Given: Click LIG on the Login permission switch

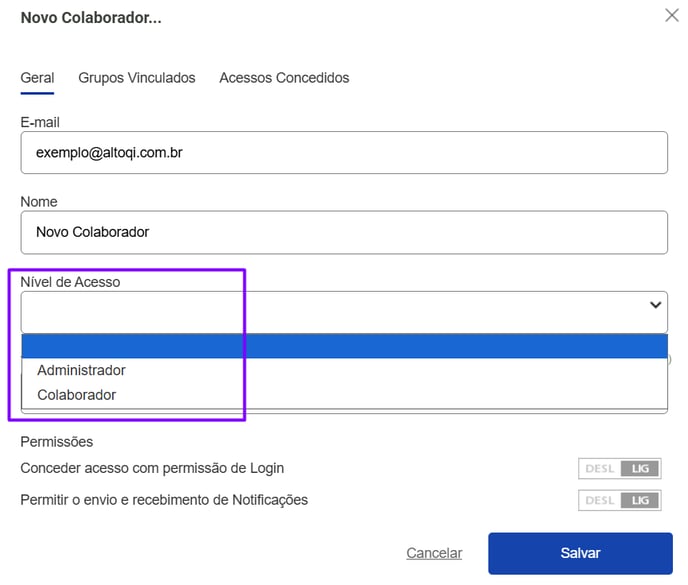Looking at the screenshot, I should pyautogui.click(x=640, y=469).
